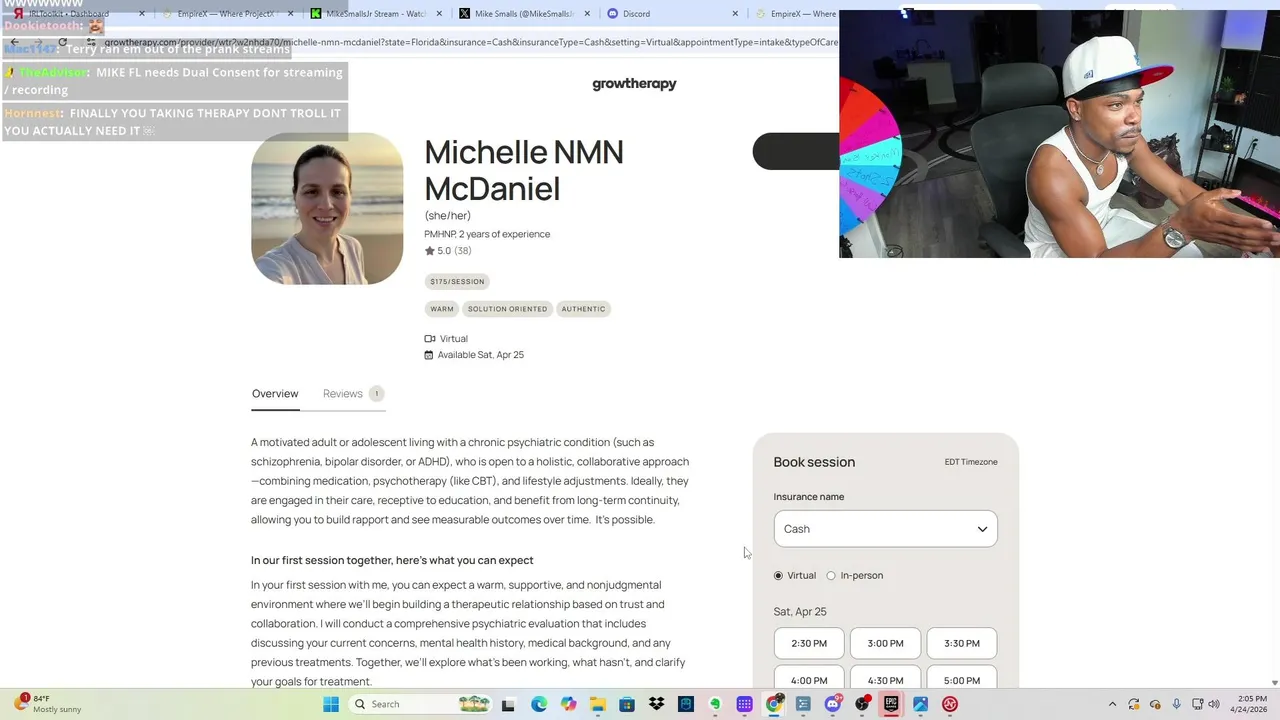Open the purple grid app icon
The image size is (1280, 720).
(744, 704)
